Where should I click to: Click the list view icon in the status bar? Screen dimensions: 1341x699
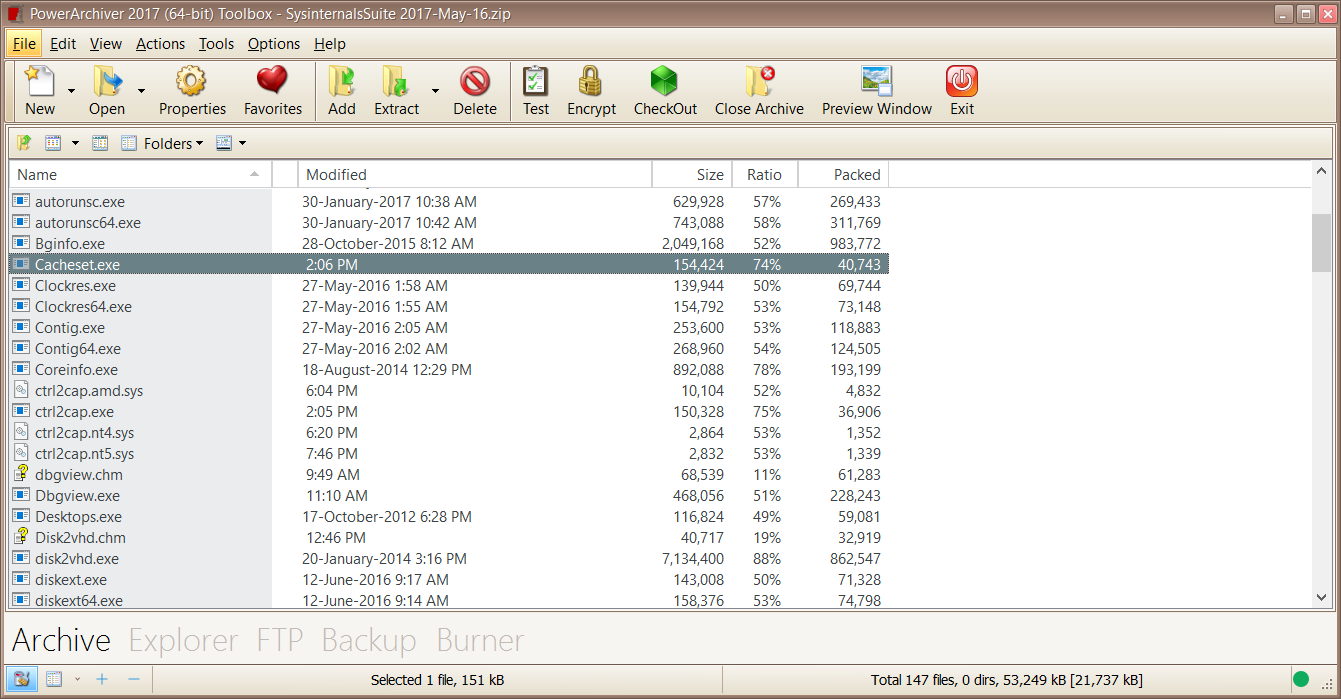(54, 679)
